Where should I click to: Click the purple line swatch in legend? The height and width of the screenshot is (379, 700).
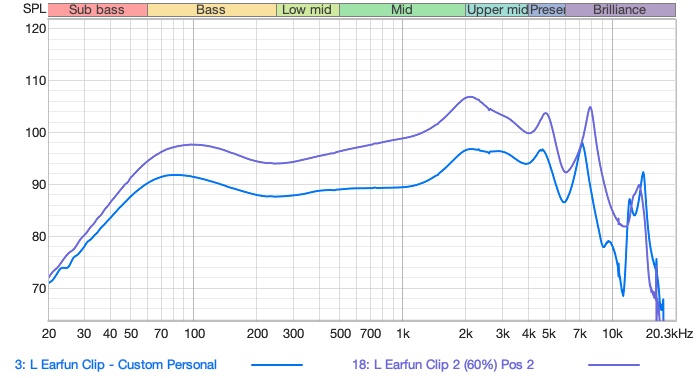point(614,365)
